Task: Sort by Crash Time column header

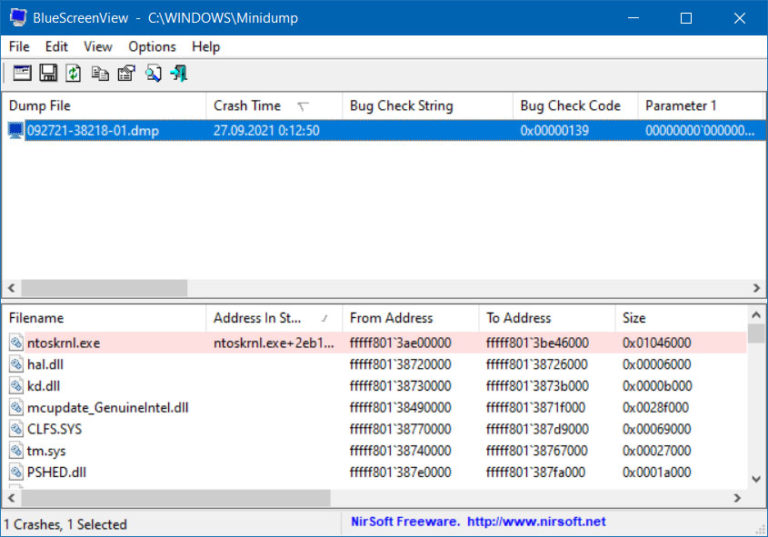Action: (x=247, y=106)
